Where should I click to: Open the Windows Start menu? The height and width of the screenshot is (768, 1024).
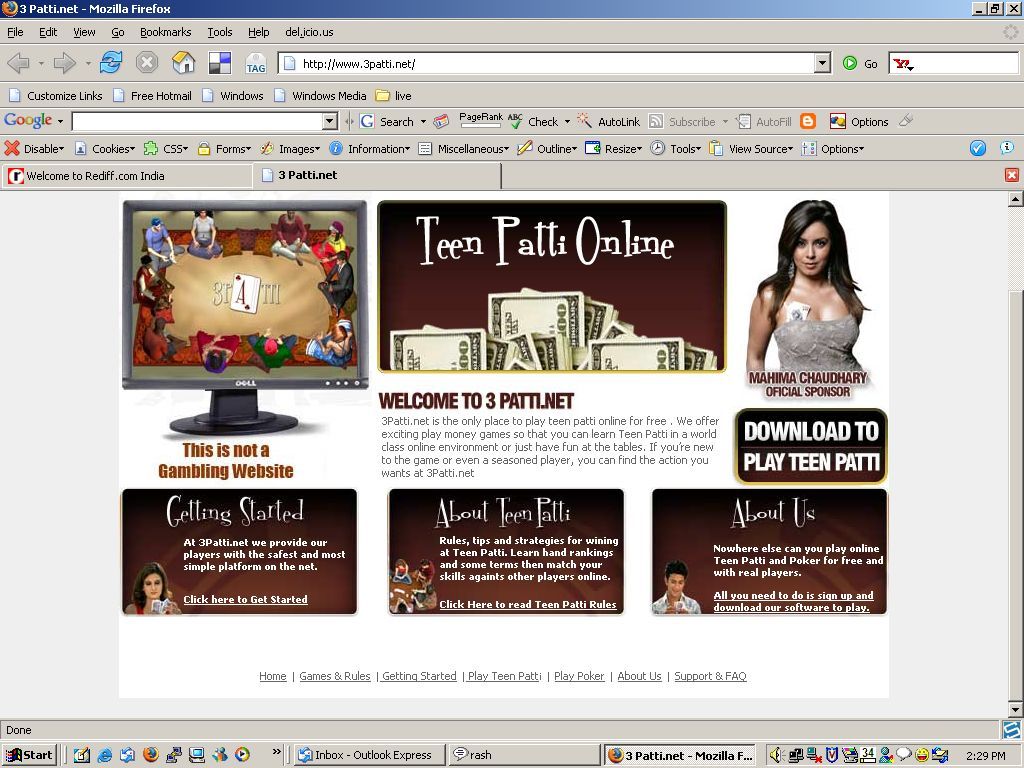30,755
